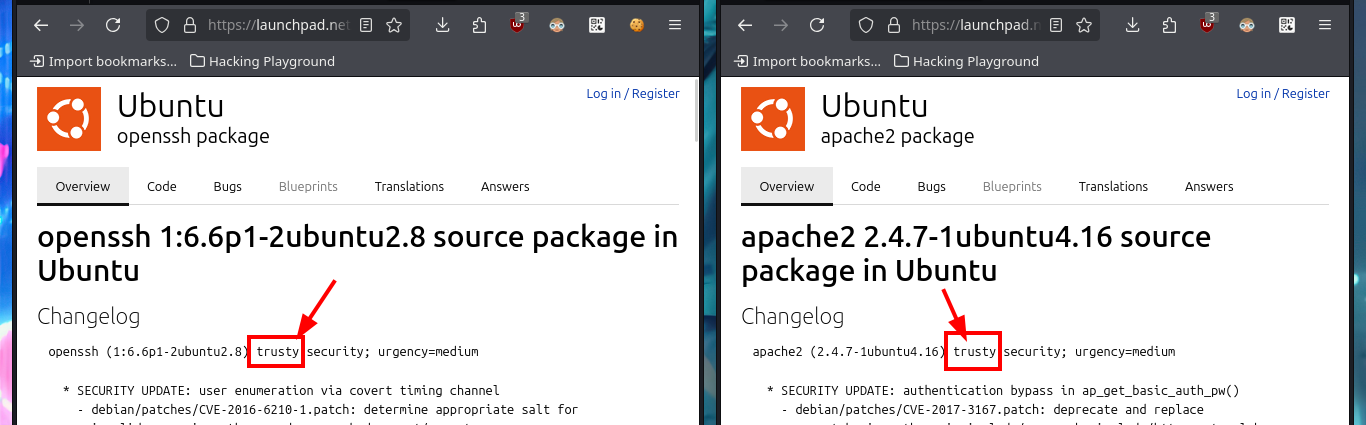This screenshot has height=425, width=1366.
Task: Open QR code extension in openssh window
Action: pyautogui.click(x=597, y=25)
